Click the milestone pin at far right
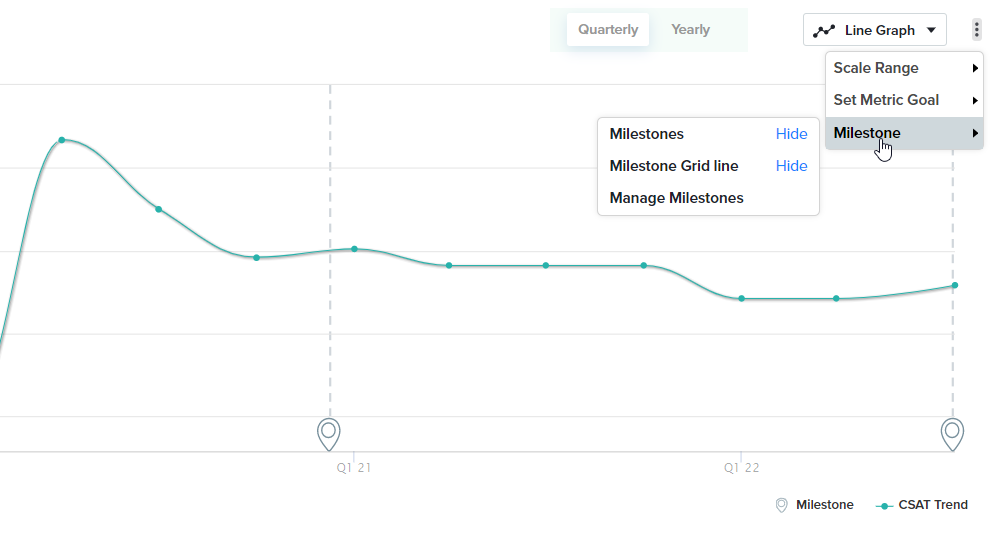The height and width of the screenshot is (534, 996). point(952,433)
